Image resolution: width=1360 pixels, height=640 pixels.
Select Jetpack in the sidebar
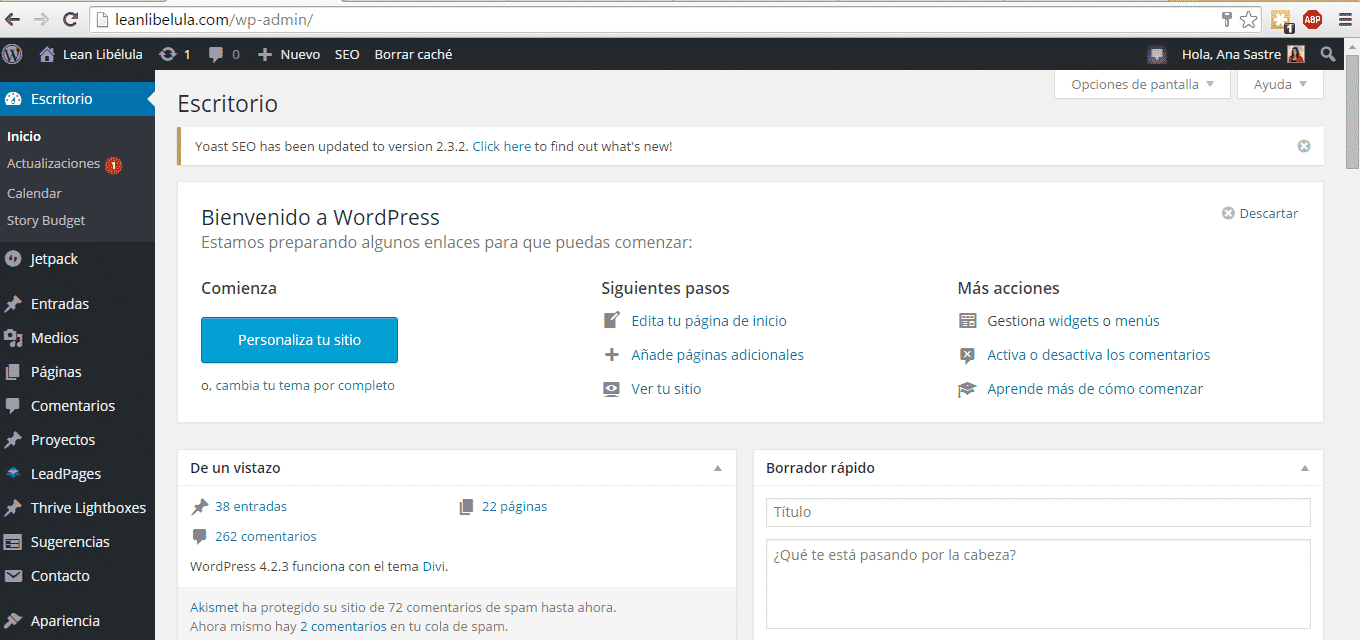coord(54,258)
